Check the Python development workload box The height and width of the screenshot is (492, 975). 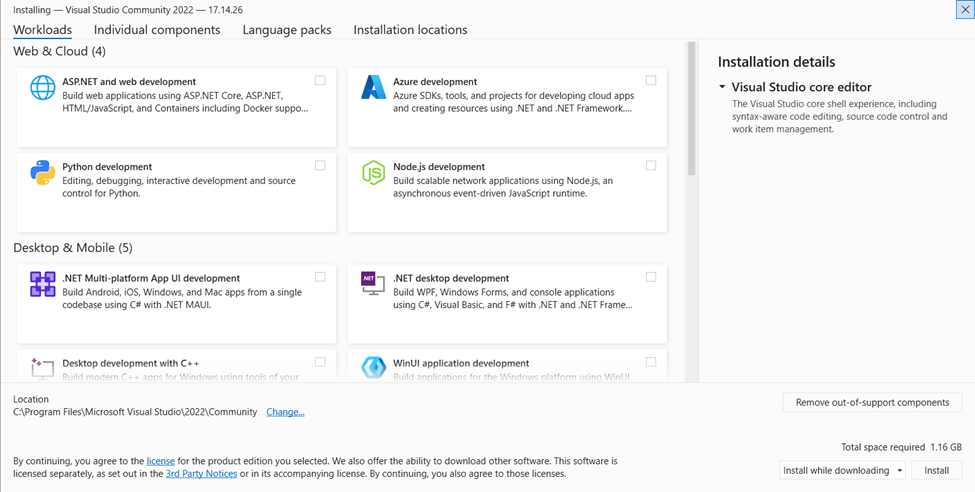[x=320, y=166]
